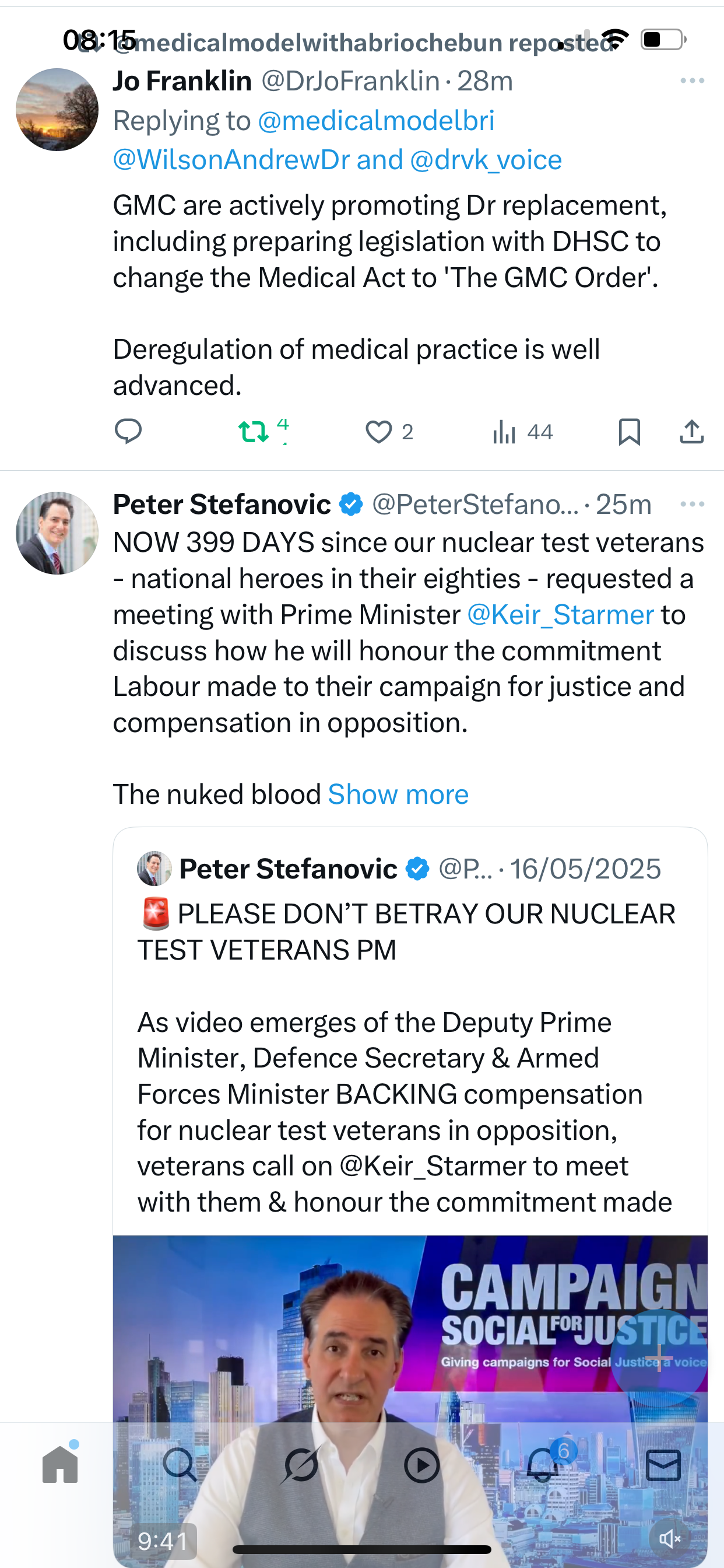The width and height of the screenshot is (724, 1568).
Task: Open Direct Messages inbox
Action: coord(663,1465)
